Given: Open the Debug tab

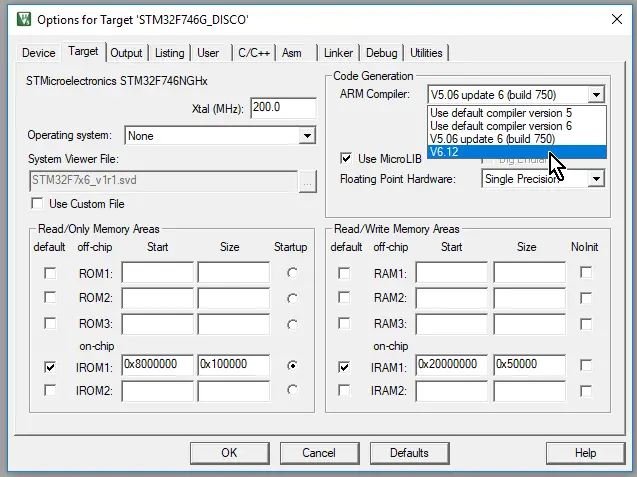Looking at the screenshot, I should coord(381,53).
